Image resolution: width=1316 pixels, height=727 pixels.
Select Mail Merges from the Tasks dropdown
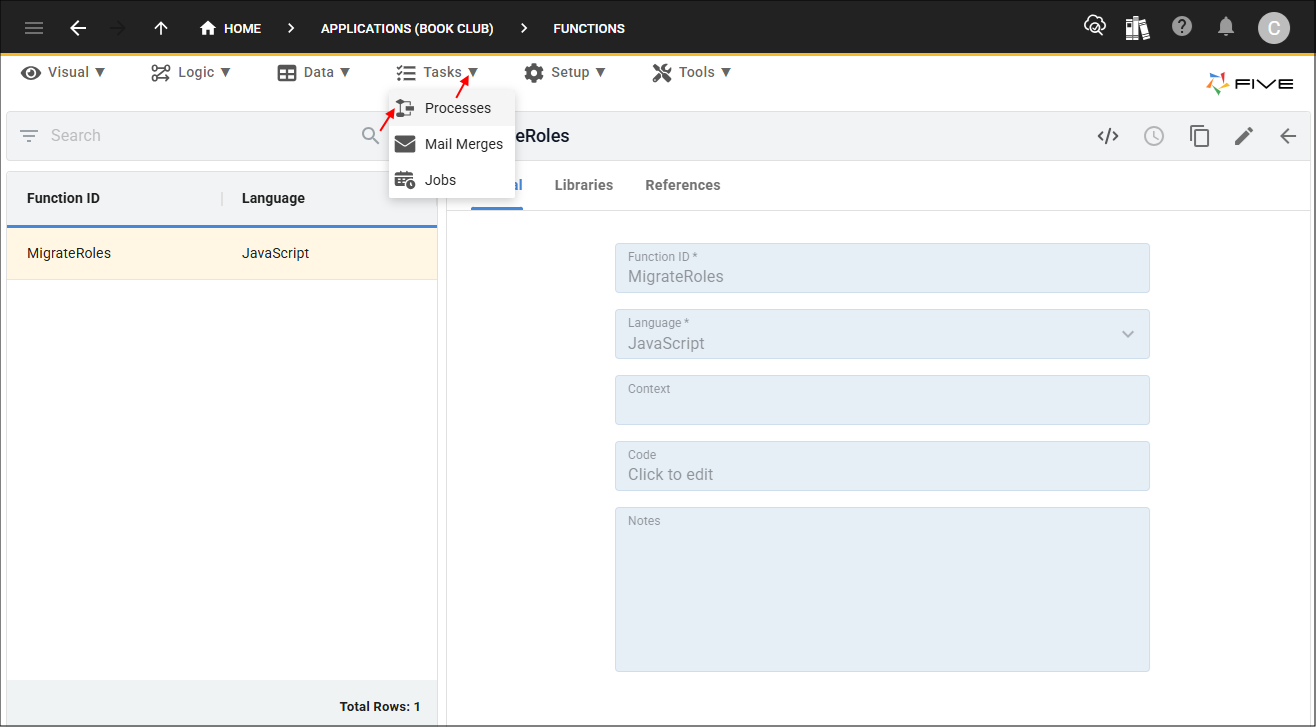pos(452,144)
